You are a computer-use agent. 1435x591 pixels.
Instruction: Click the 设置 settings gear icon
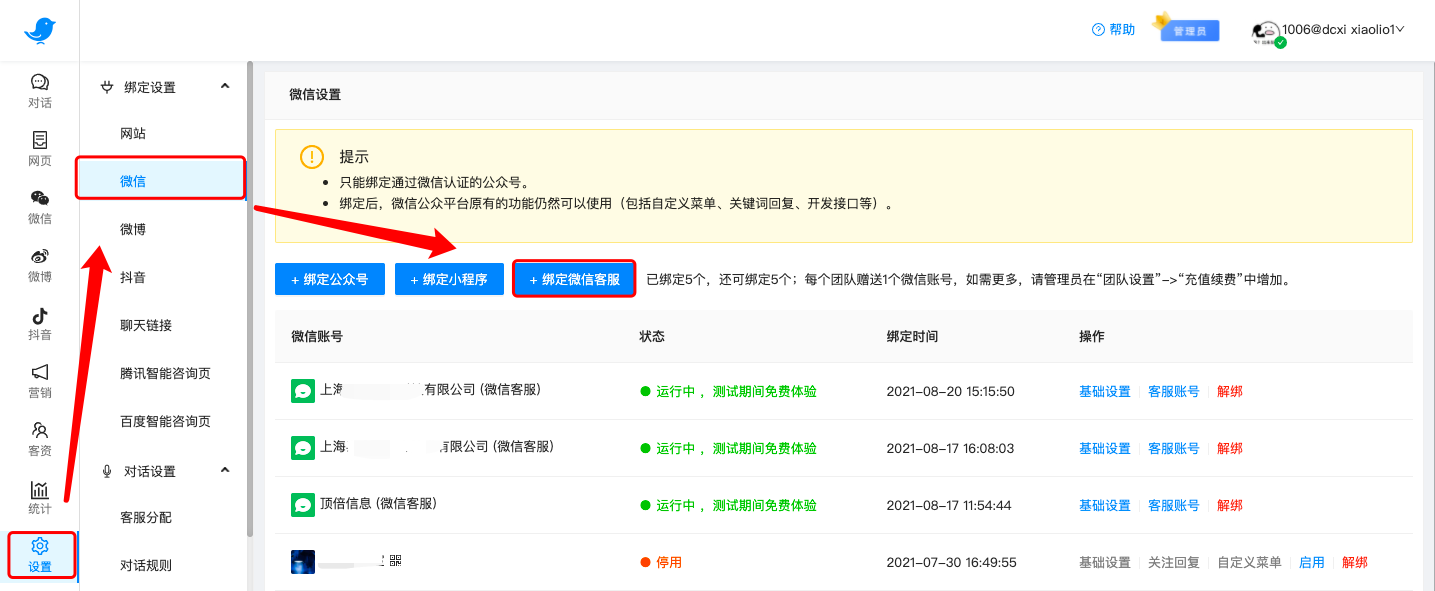40,547
